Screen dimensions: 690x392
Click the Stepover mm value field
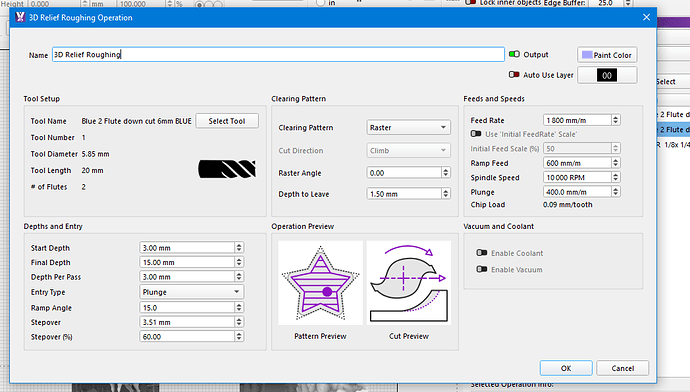(x=187, y=322)
